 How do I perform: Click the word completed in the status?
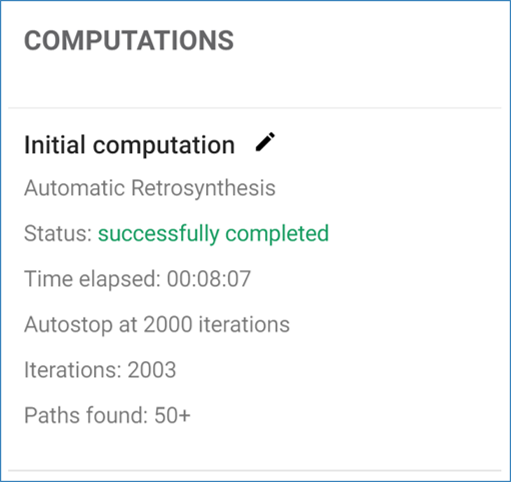(277, 234)
